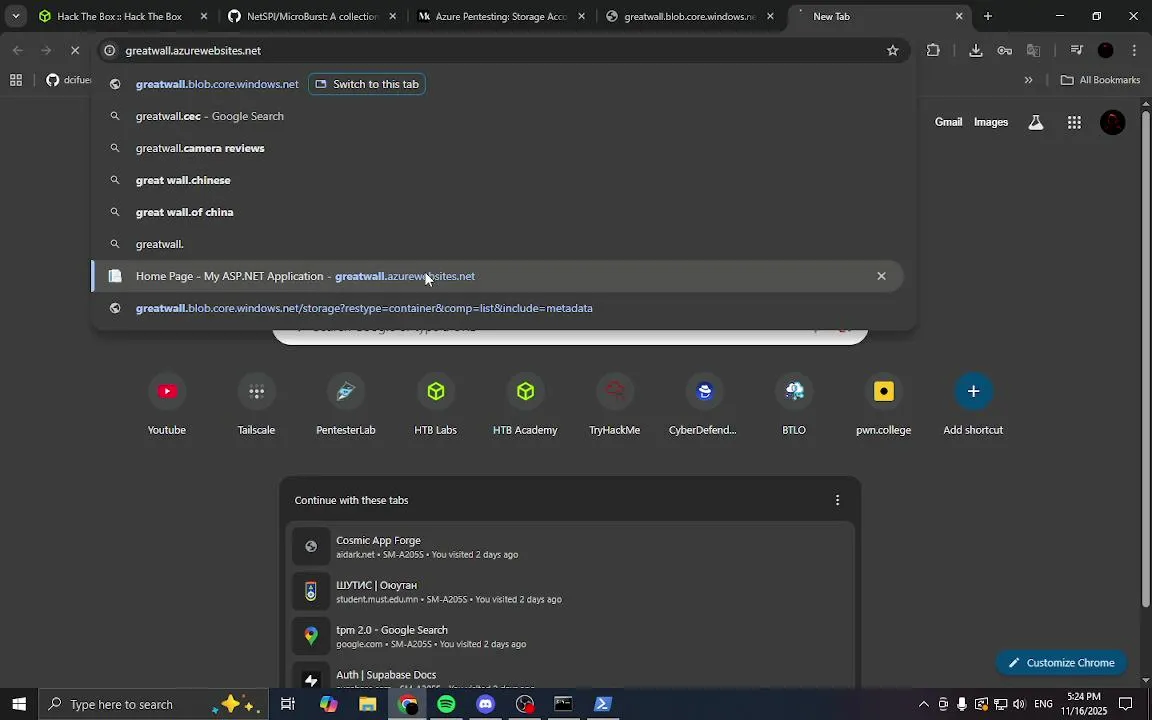Viewport: 1152px width, 720px height.
Task: Expand hidden bookmarks chevron
Action: [1029, 80]
